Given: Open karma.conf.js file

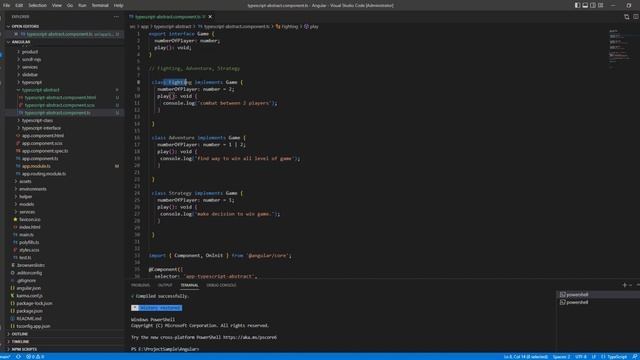Looking at the screenshot, I should pyautogui.click(x=29, y=296).
